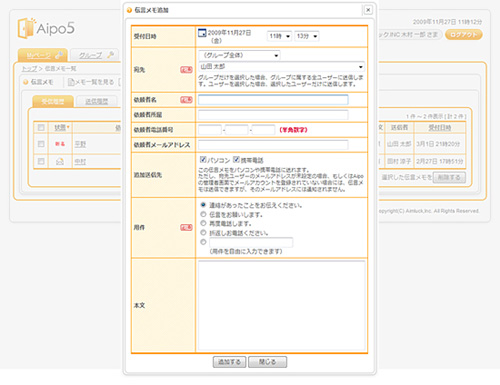Click the 2月27日 17時51分 date cell

point(439,161)
